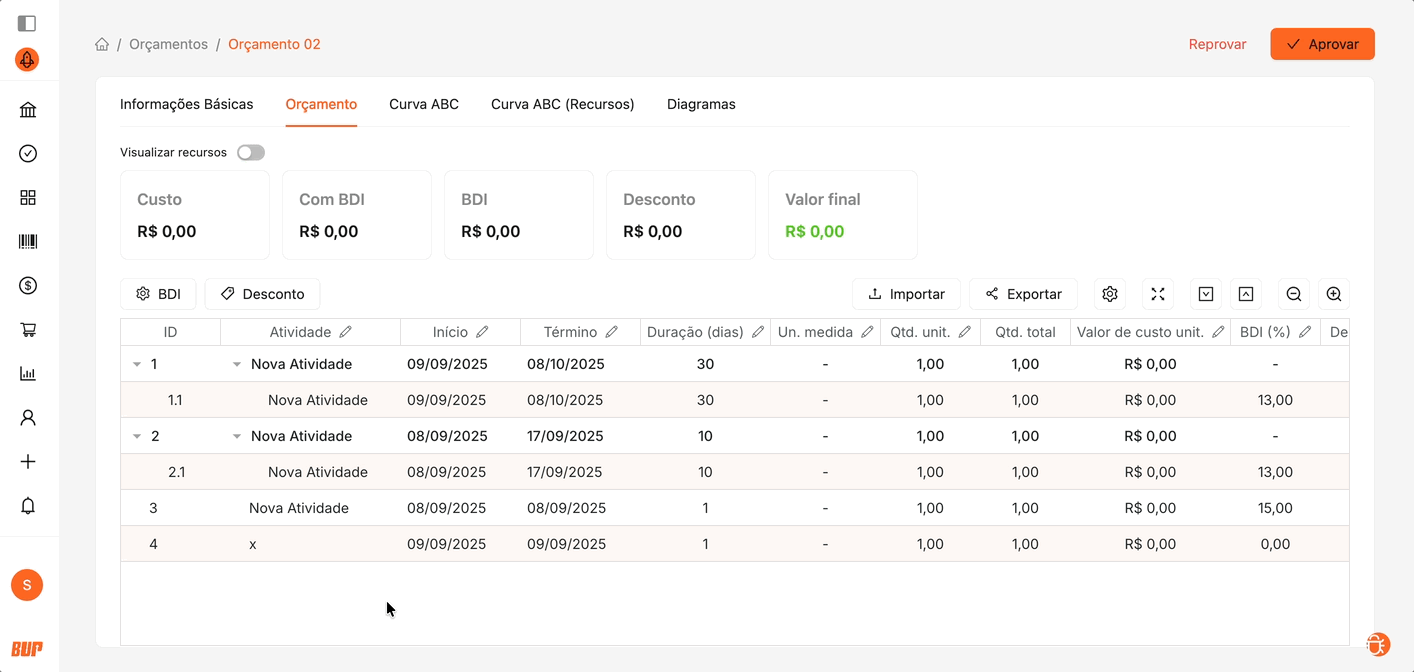Click the table settings gear icon

click(1110, 294)
